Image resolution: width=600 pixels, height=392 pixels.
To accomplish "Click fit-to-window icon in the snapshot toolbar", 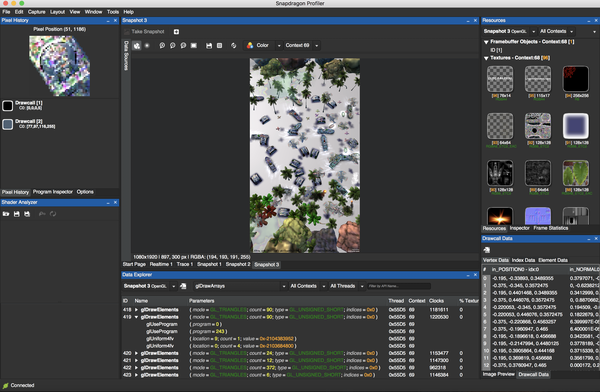I will point(194,46).
